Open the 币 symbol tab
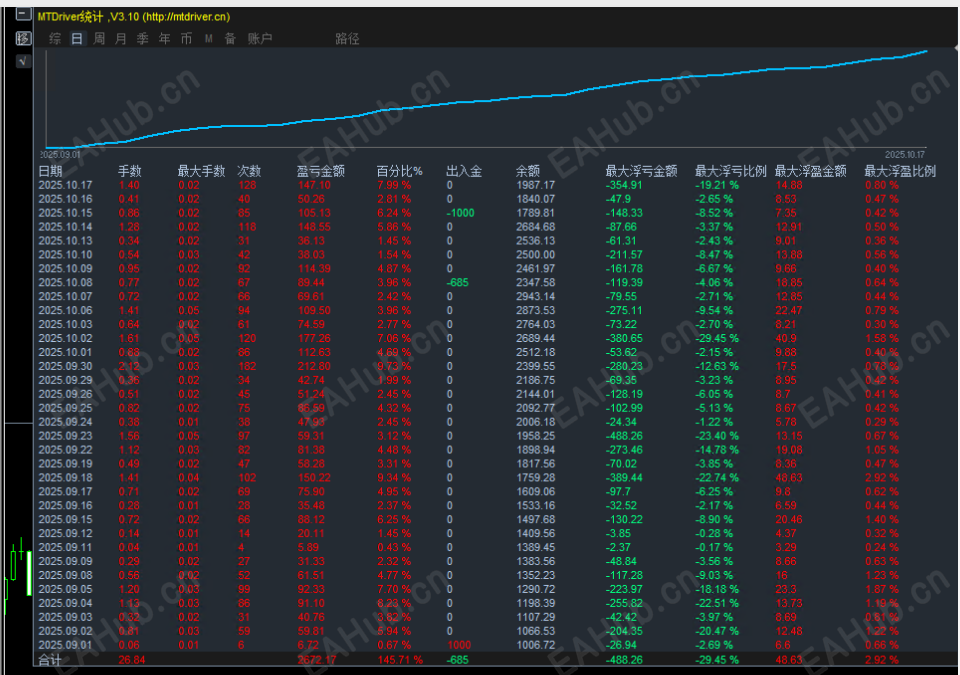The image size is (960, 675). point(186,39)
